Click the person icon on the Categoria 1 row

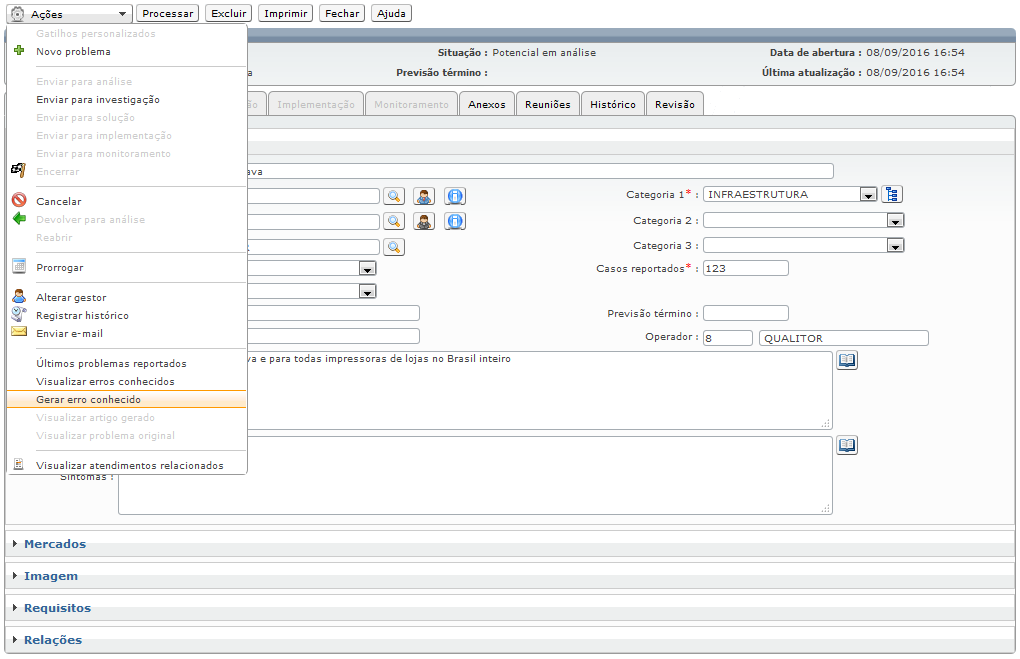point(424,196)
